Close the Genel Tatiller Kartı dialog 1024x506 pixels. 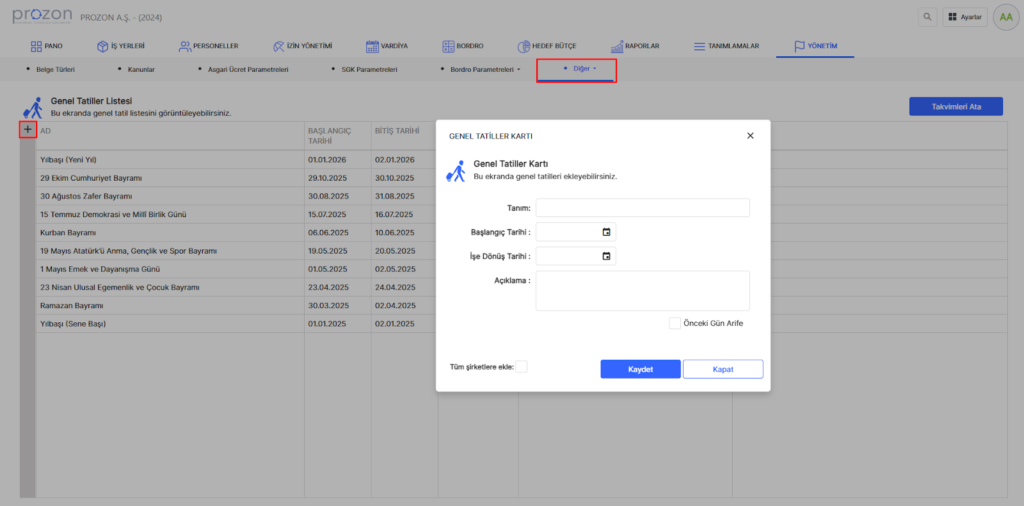click(750, 135)
